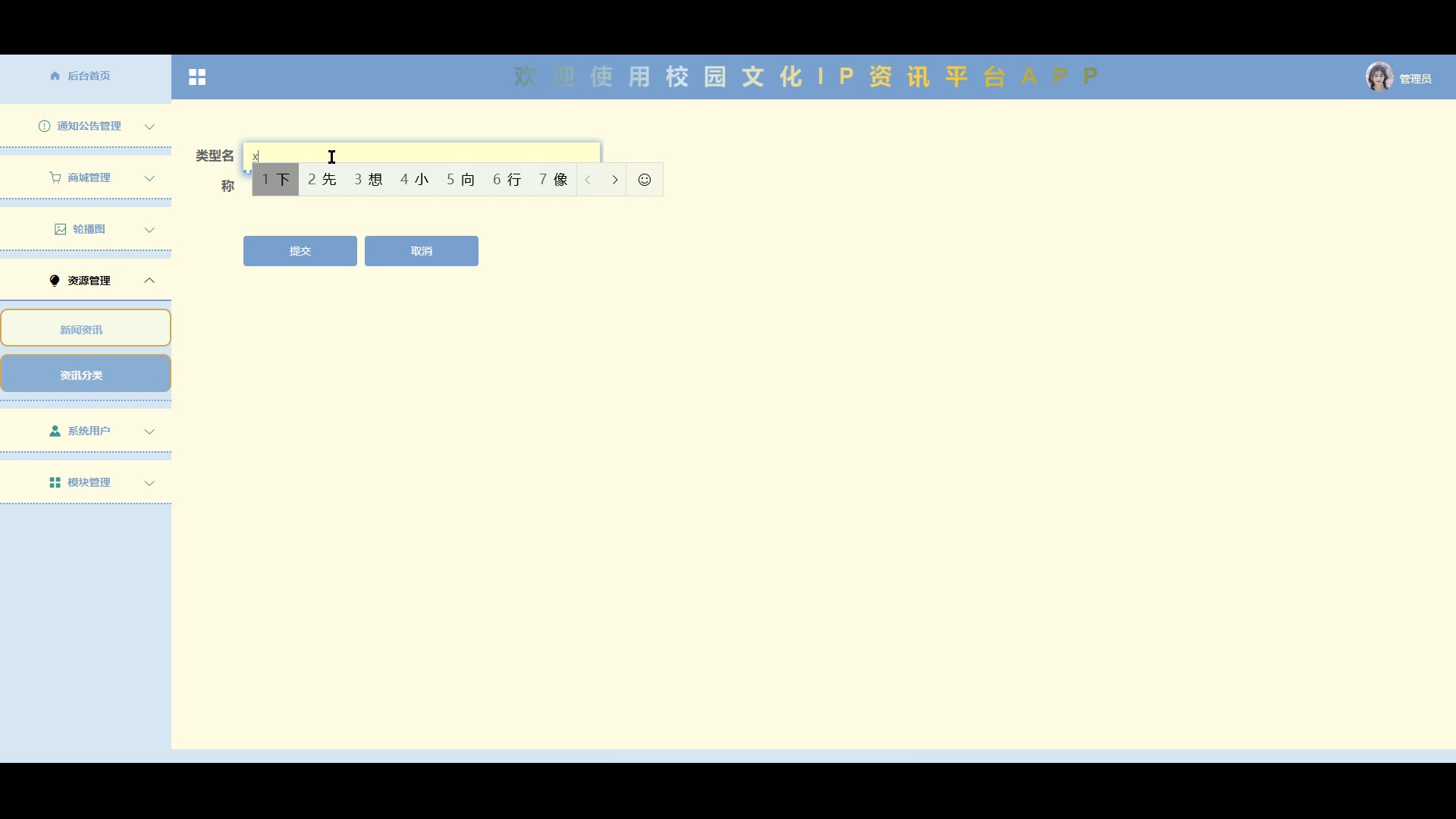Expand the 通知公告管理 menu chevron
Viewport: 1456px width, 819px height.
pyautogui.click(x=149, y=127)
